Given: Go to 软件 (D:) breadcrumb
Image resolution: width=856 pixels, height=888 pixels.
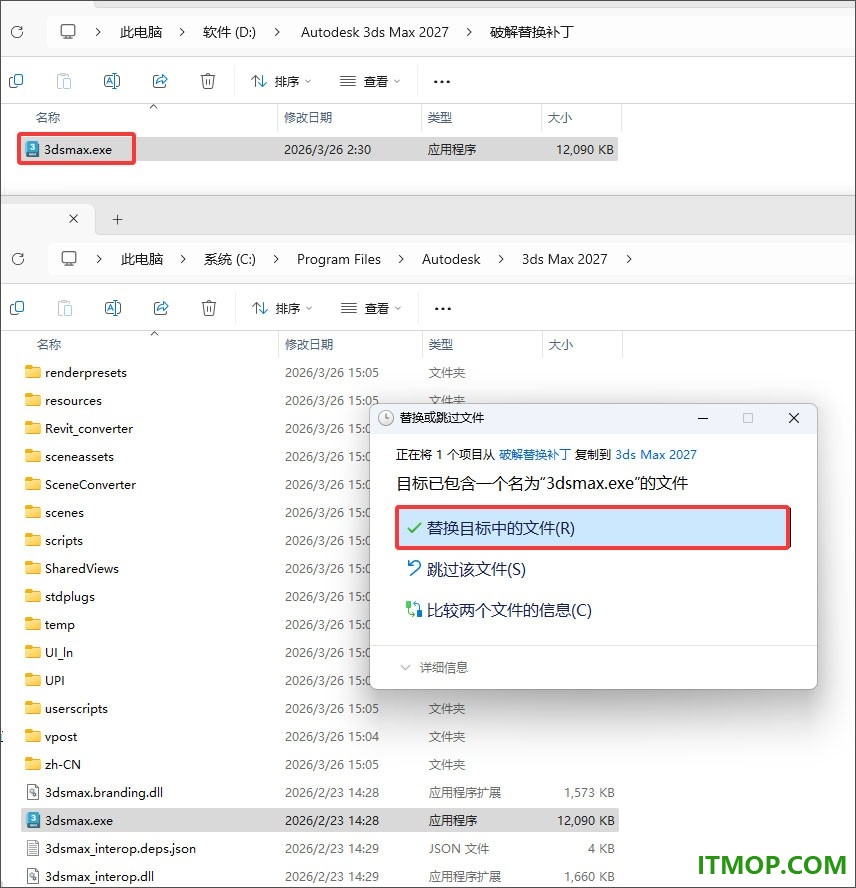Looking at the screenshot, I should click(x=229, y=32).
